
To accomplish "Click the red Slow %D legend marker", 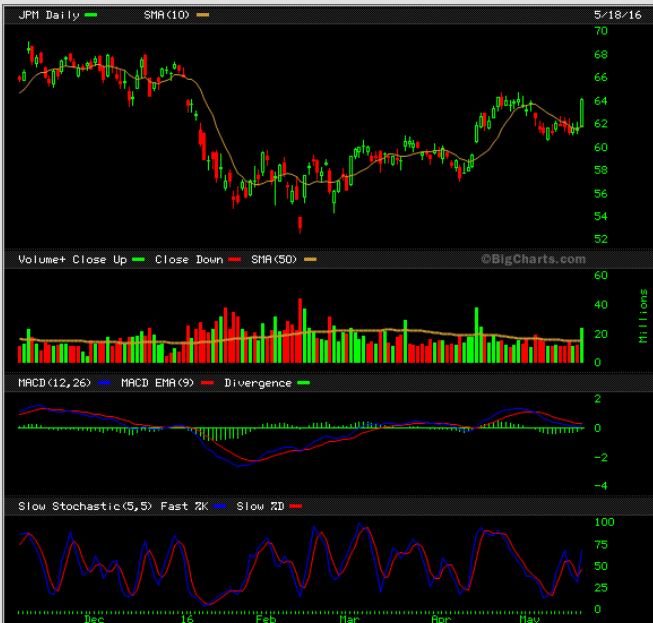I will [x=294, y=506].
